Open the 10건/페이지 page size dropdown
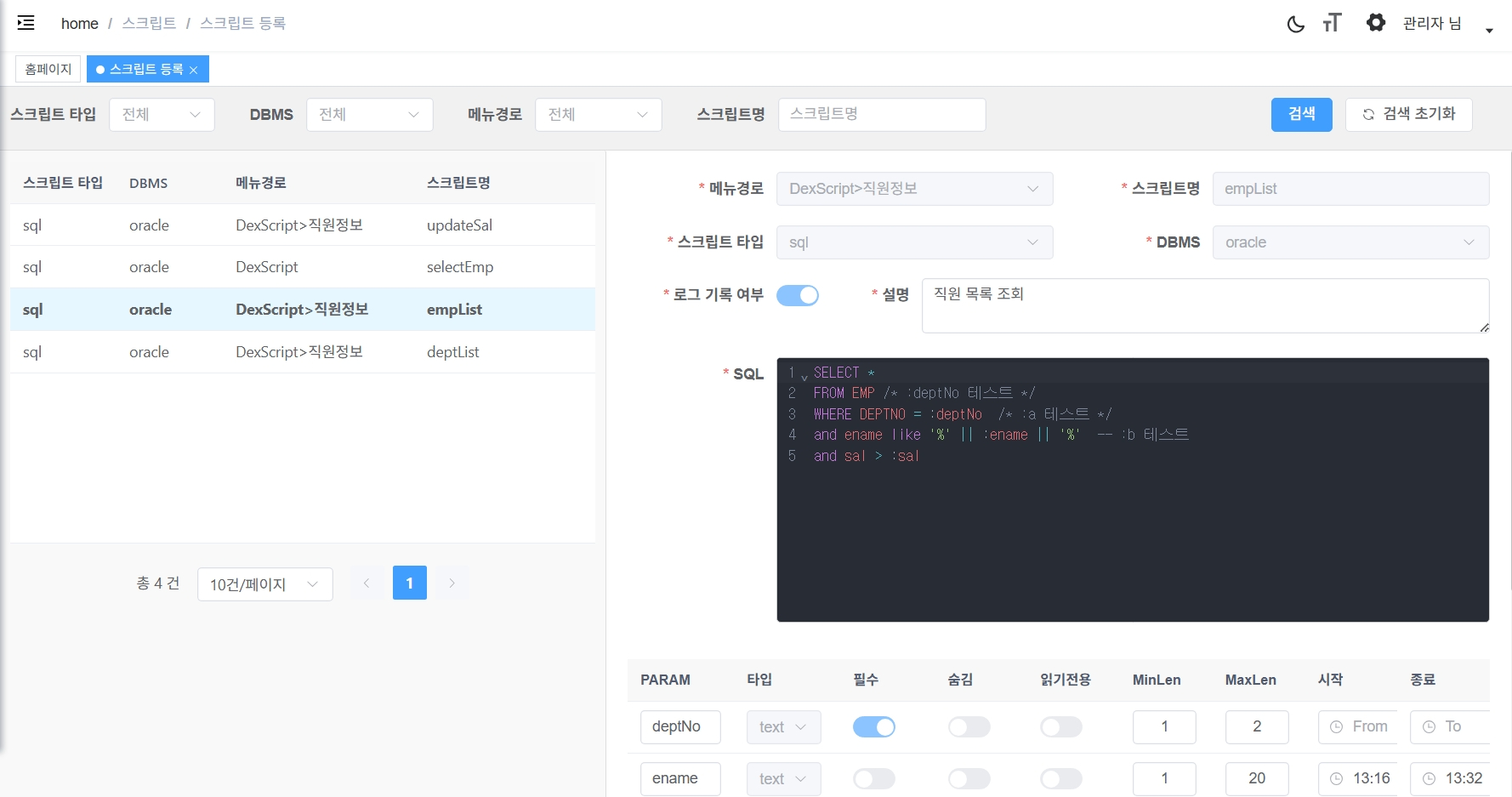The height and width of the screenshot is (797, 1512). pos(264,584)
